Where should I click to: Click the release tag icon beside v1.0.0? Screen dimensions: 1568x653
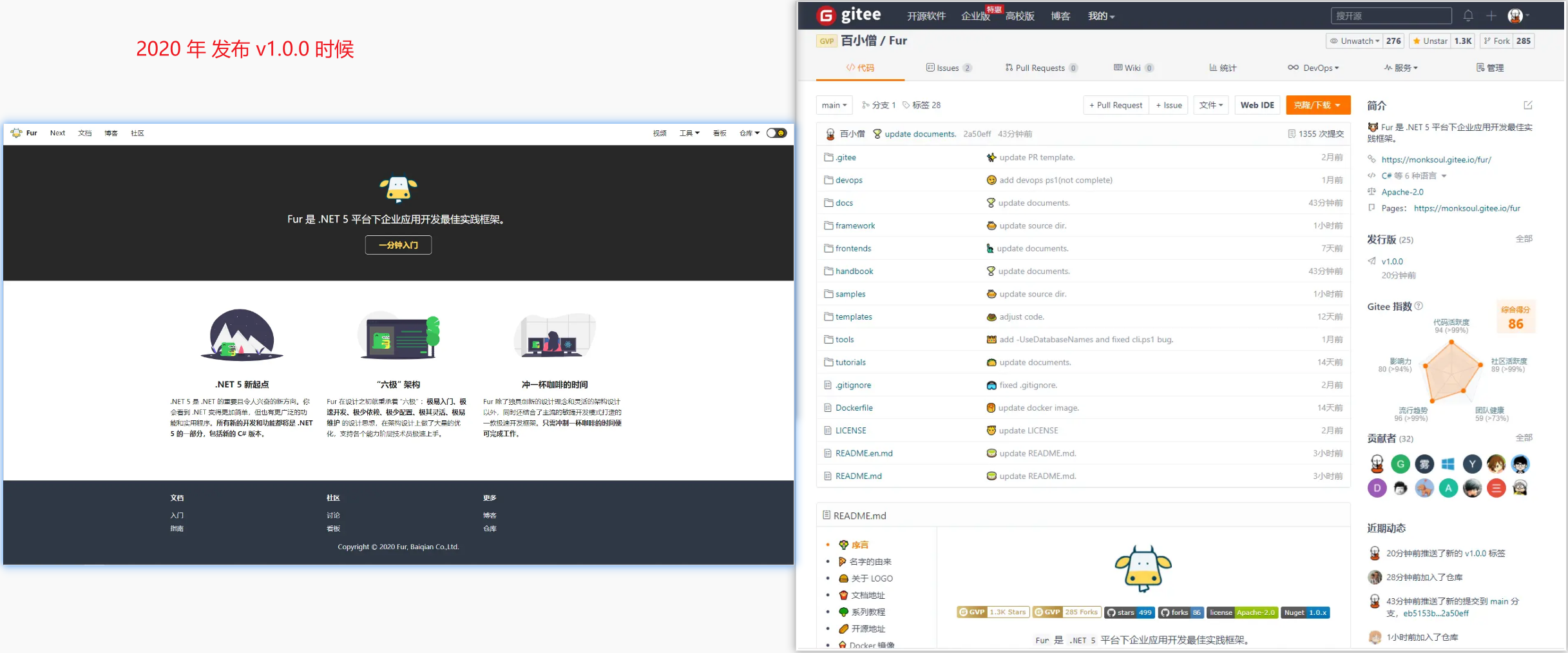tap(1372, 261)
